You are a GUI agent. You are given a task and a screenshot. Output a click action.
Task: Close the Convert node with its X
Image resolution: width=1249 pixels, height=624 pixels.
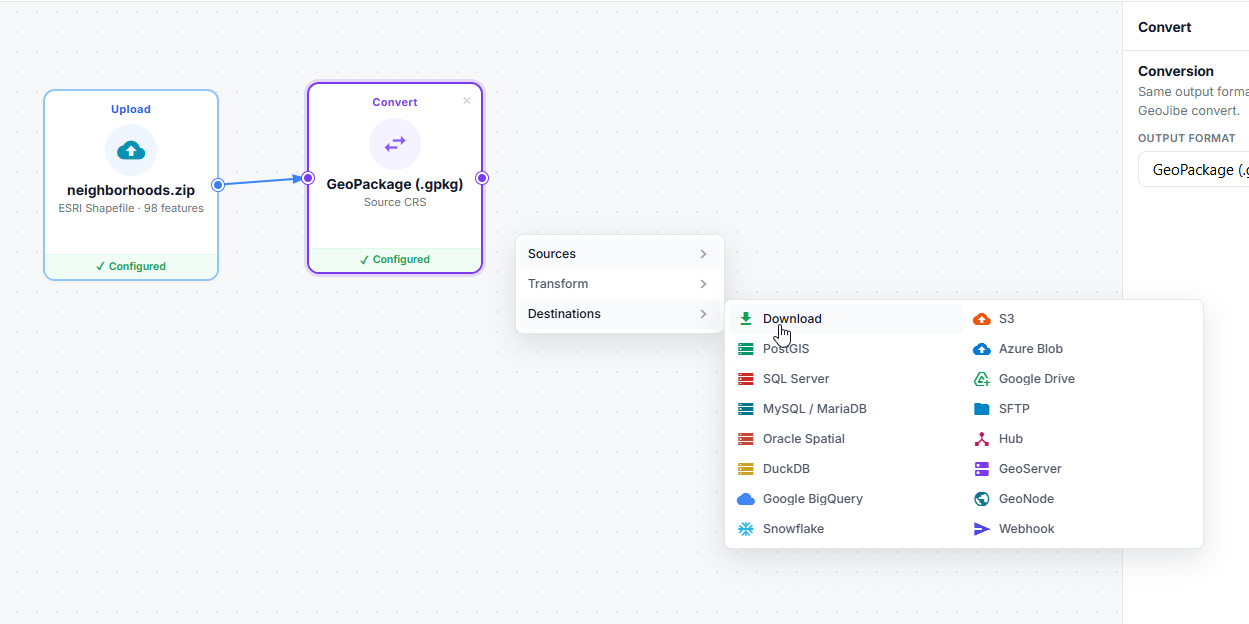[x=467, y=101]
